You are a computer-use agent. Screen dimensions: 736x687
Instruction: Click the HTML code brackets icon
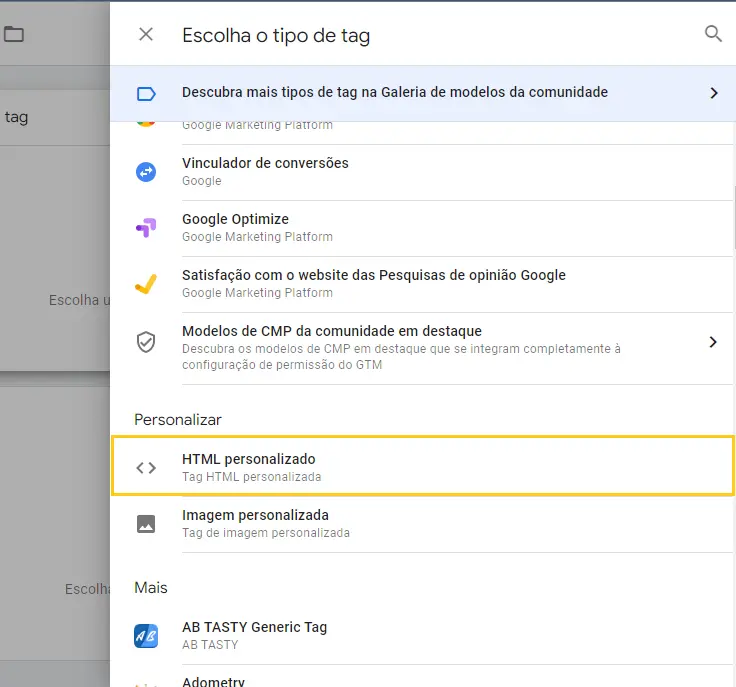click(x=146, y=468)
